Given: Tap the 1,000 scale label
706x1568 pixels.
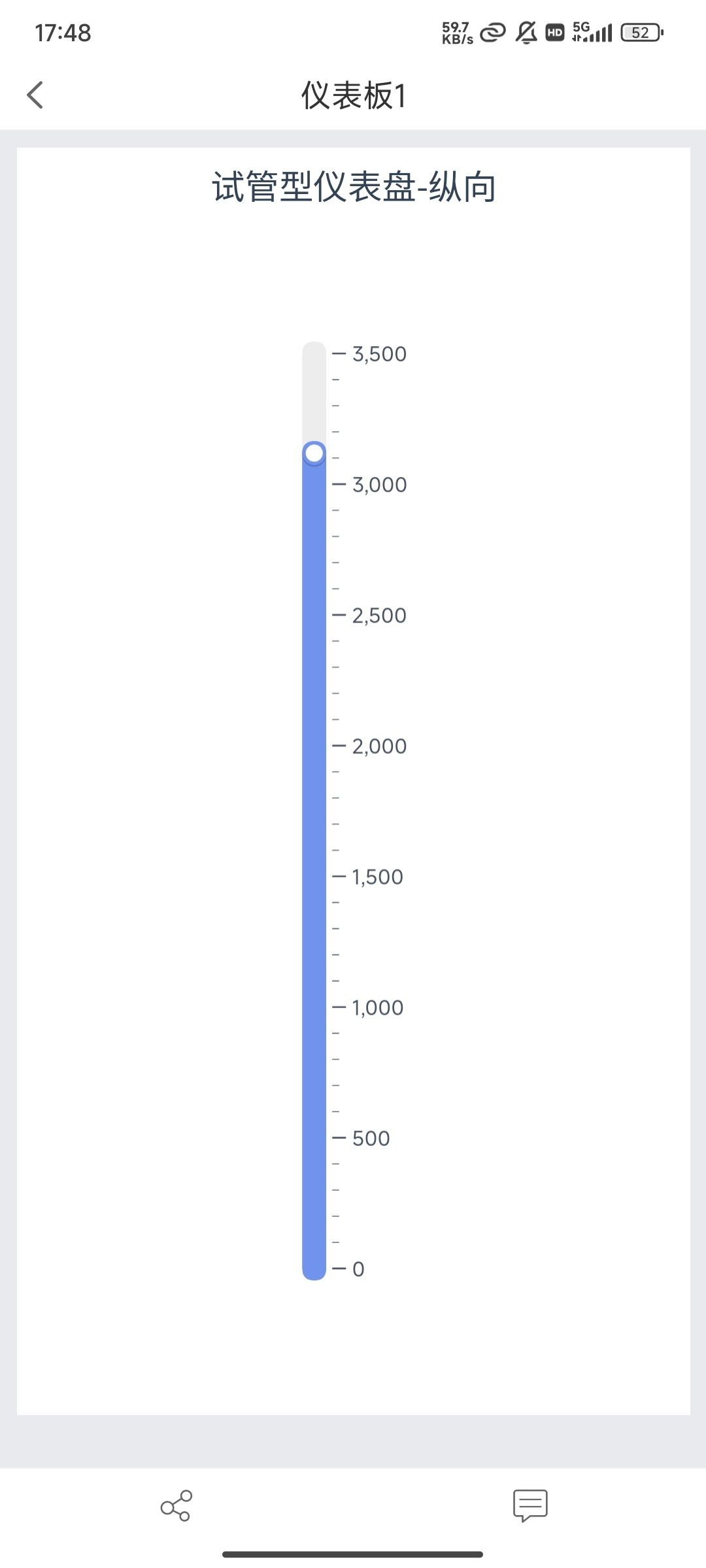Looking at the screenshot, I should (x=378, y=1007).
